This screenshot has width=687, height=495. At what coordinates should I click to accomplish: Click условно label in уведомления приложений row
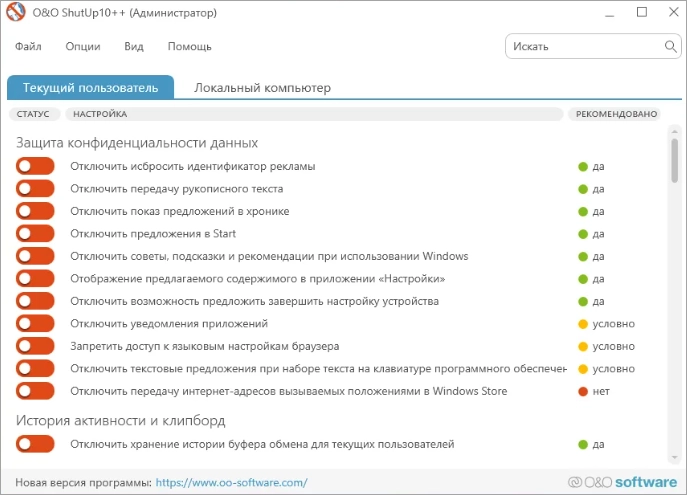click(613, 324)
